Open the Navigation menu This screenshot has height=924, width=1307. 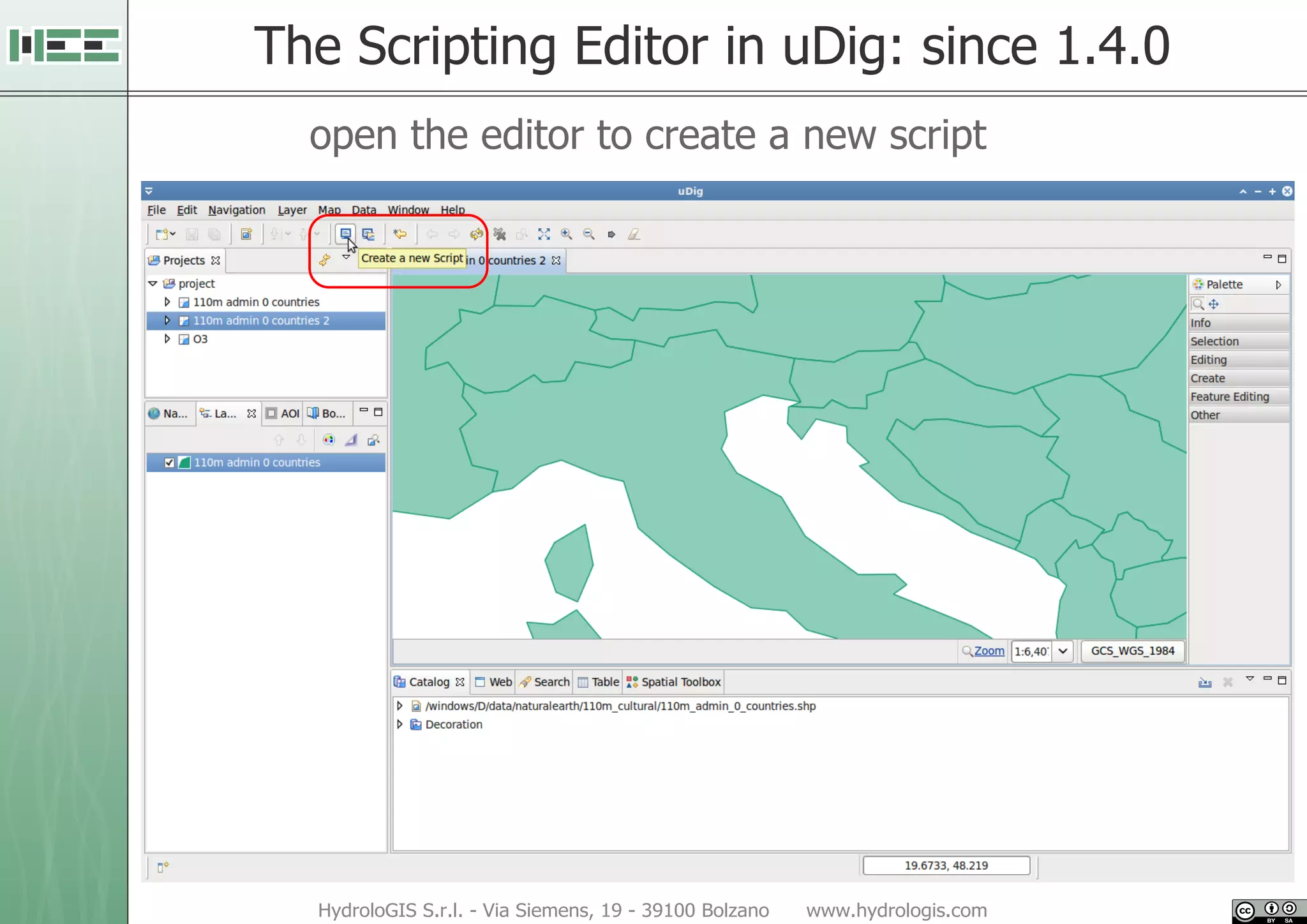[237, 210]
